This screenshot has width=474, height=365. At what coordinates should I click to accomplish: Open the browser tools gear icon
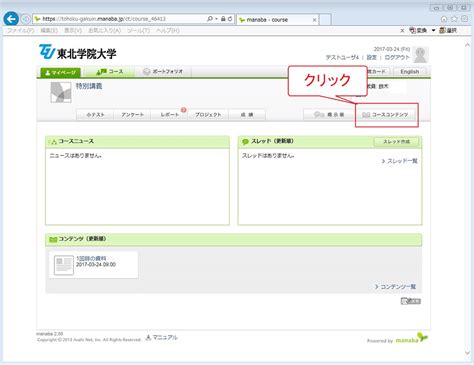tap(464, 19)
